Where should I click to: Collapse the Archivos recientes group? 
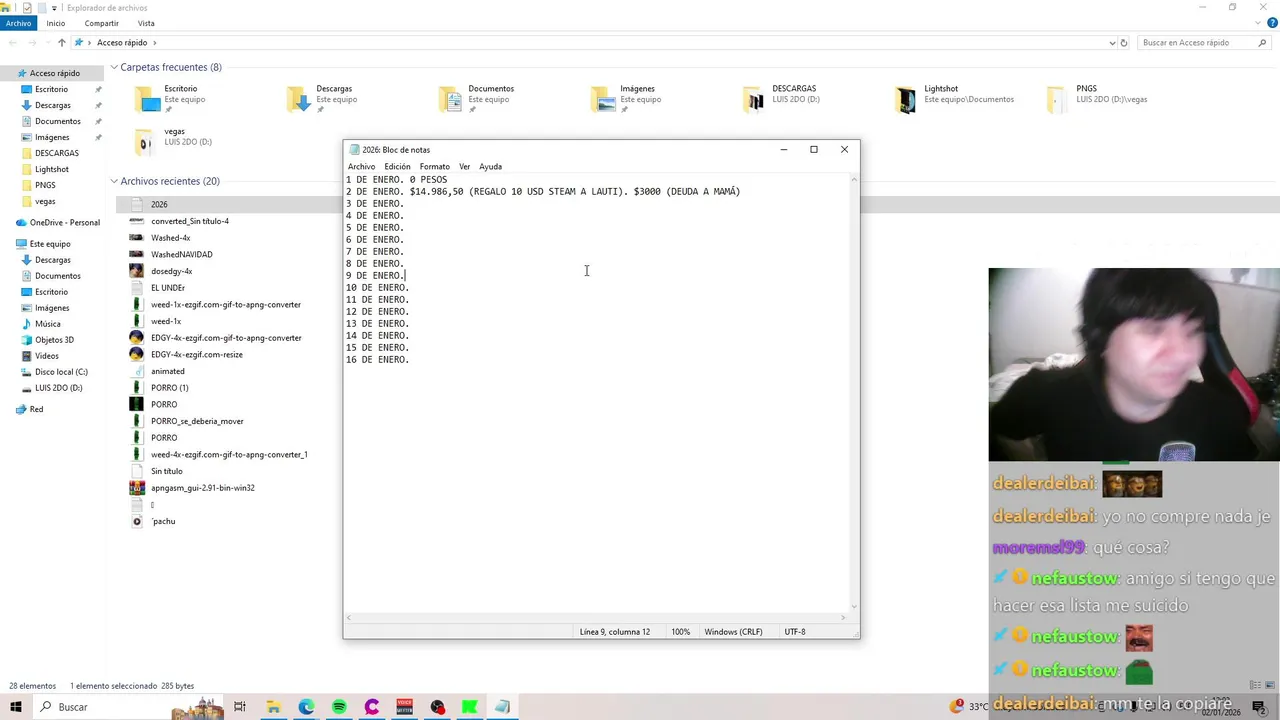pos(114,181)
